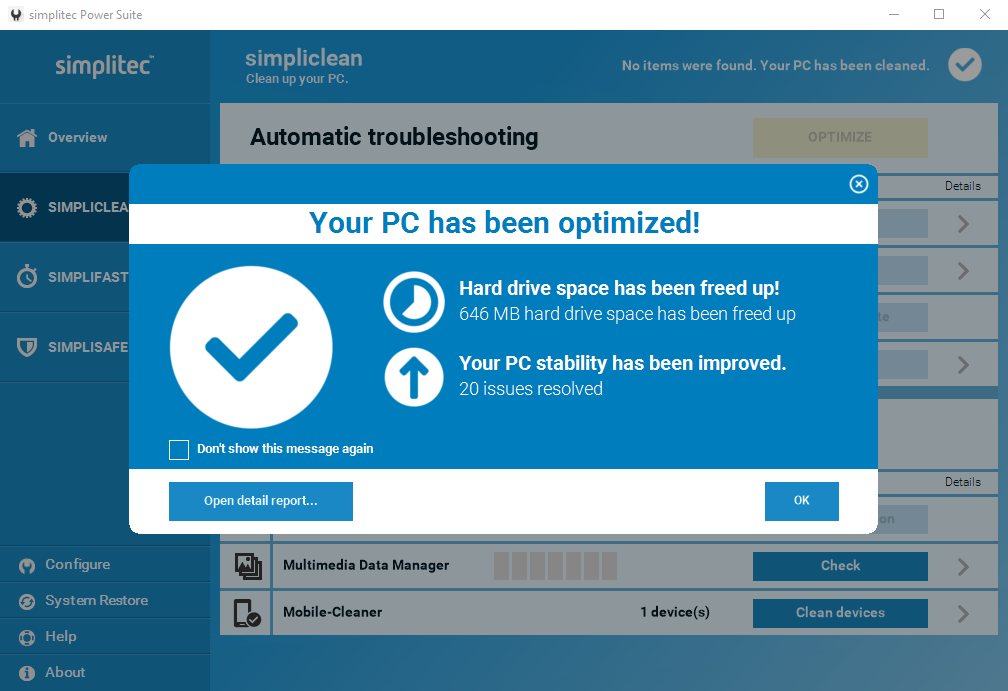Click the Simplisafe shield icon
Image resolution: width=1008 pixels, height=691 pixels.
point(27,347)
